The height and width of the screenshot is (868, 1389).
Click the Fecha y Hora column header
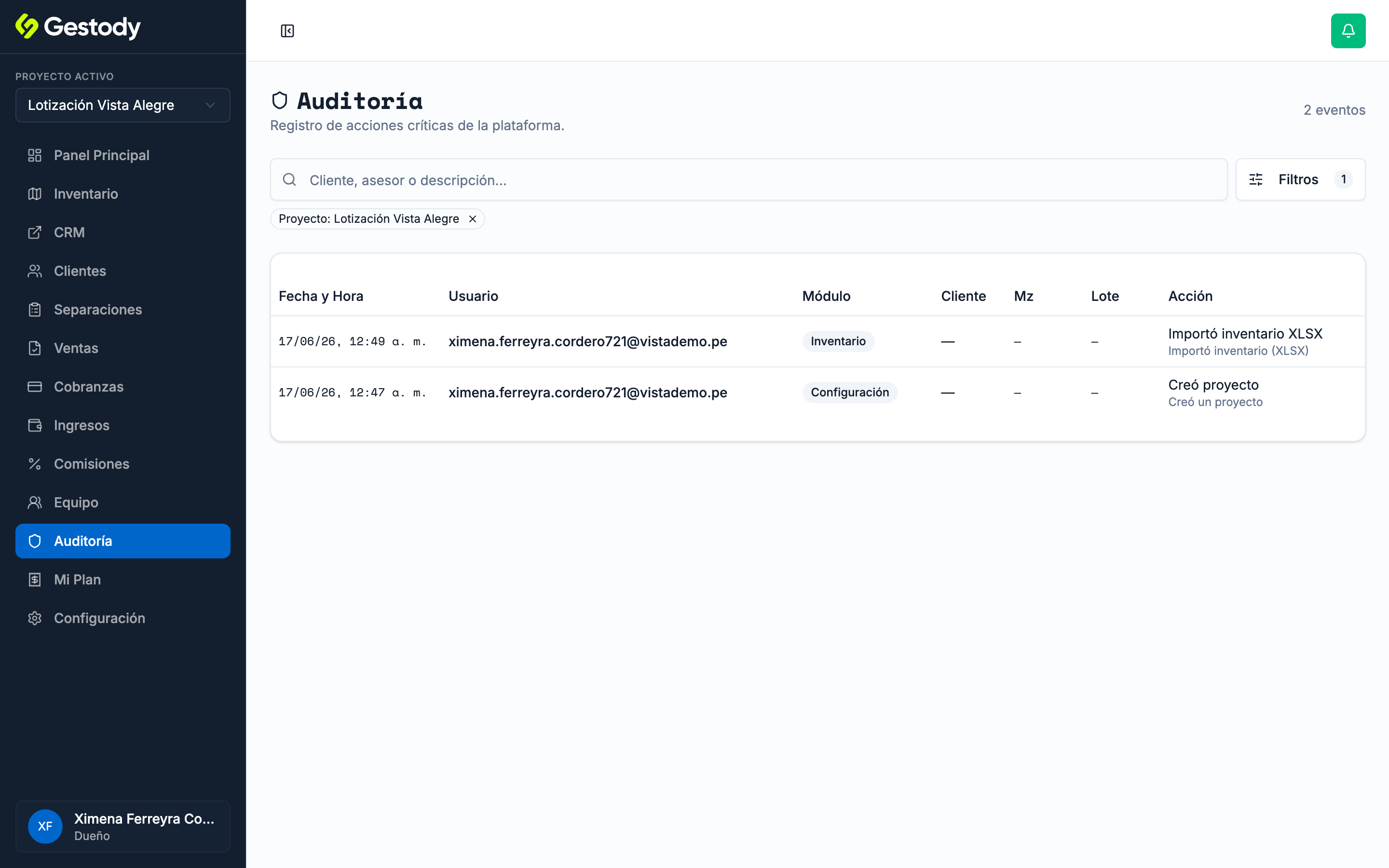coord(321,296)
